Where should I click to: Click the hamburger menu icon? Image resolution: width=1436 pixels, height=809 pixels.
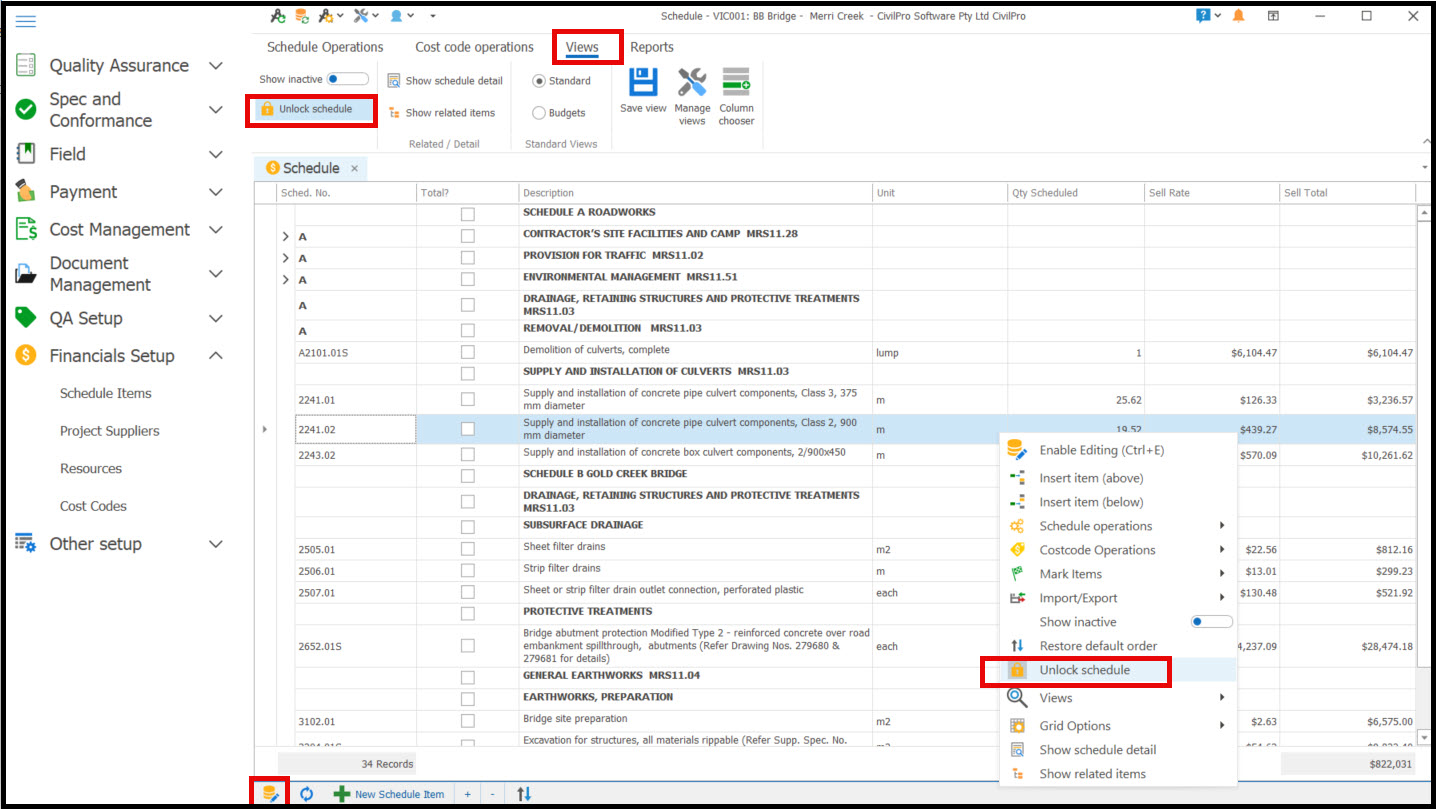pyautogui.click(x=26, y=22)
